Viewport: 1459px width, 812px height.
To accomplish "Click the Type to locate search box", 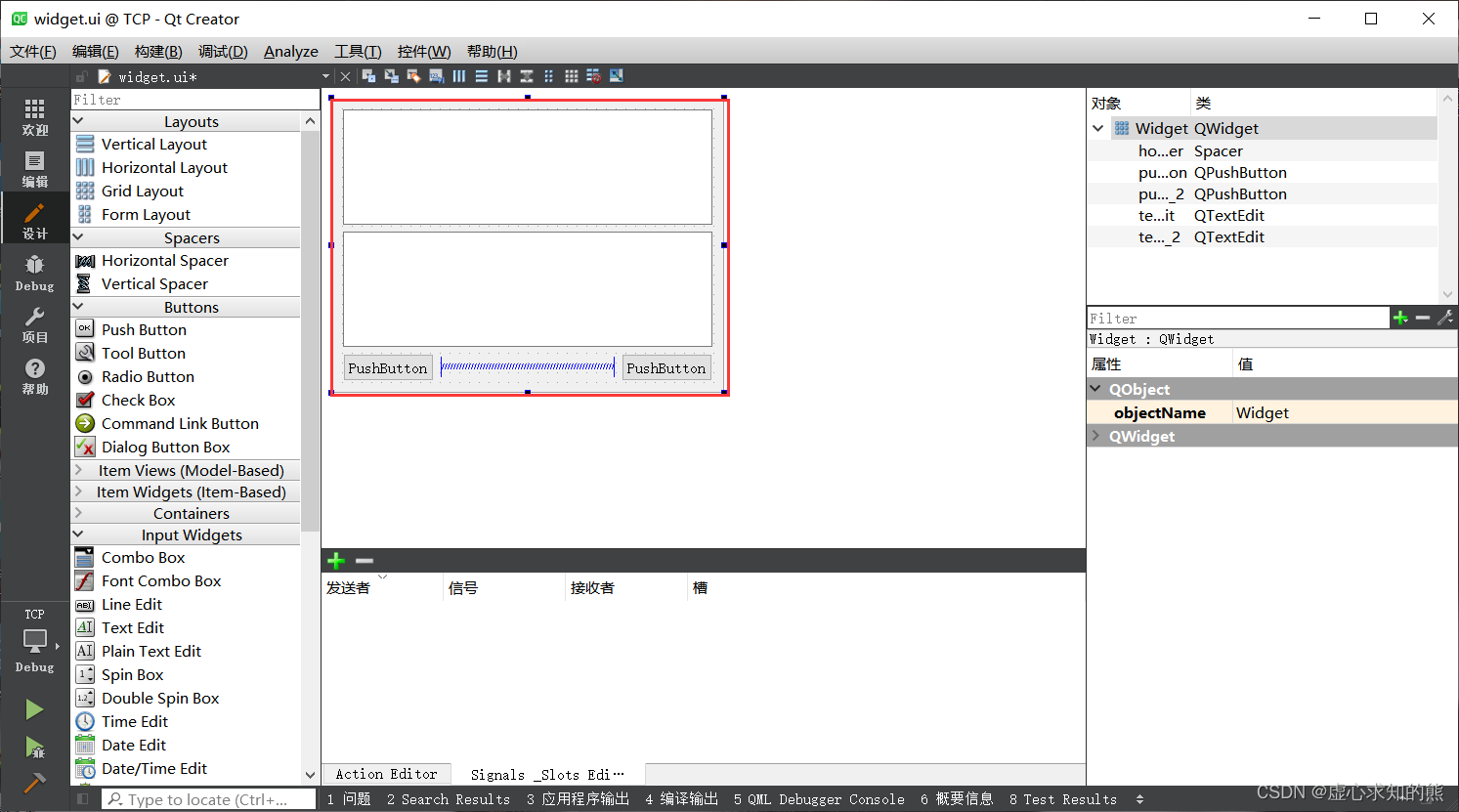I will (x=209, y=799).
